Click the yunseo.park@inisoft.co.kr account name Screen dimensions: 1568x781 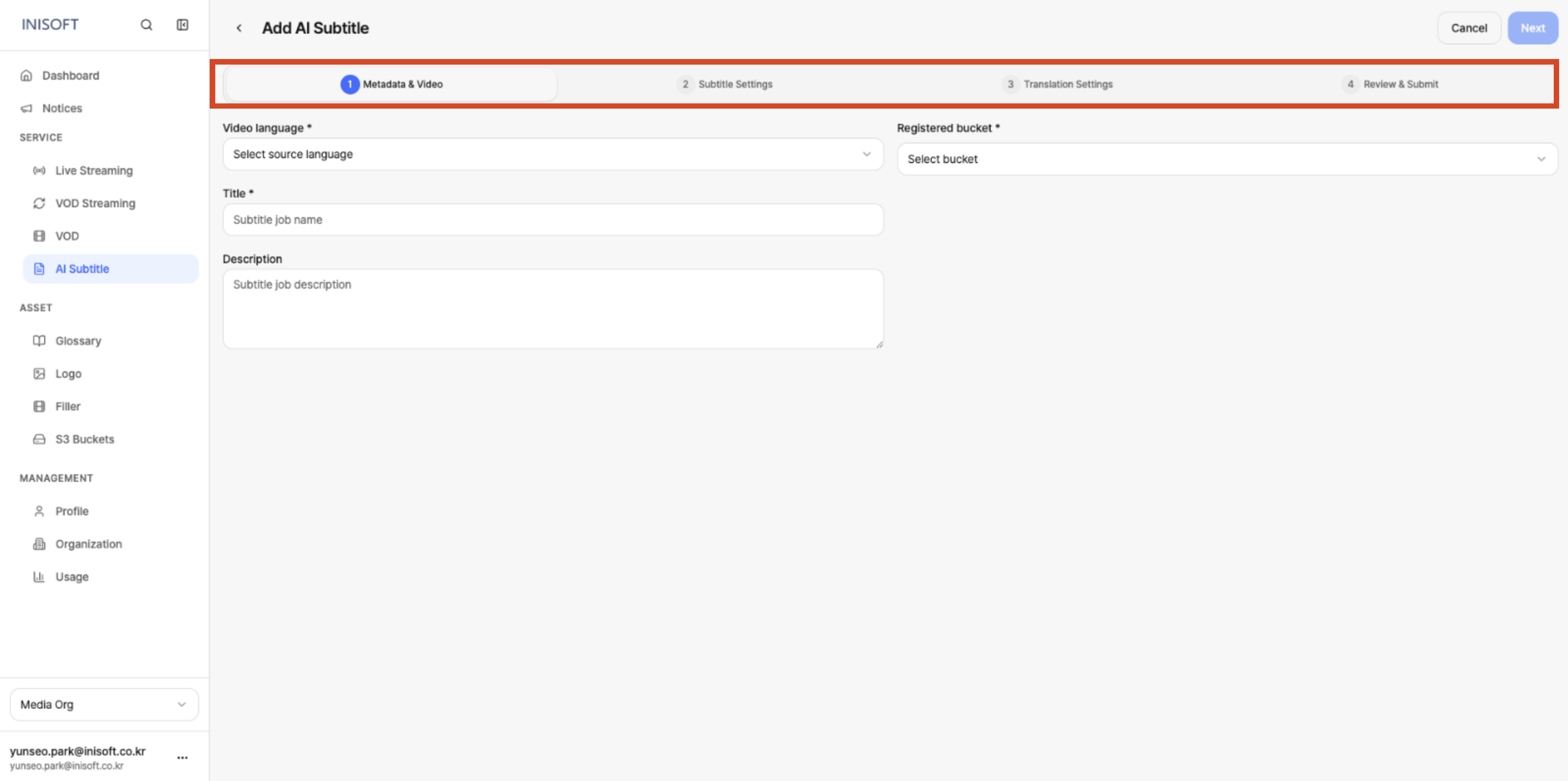77,751
